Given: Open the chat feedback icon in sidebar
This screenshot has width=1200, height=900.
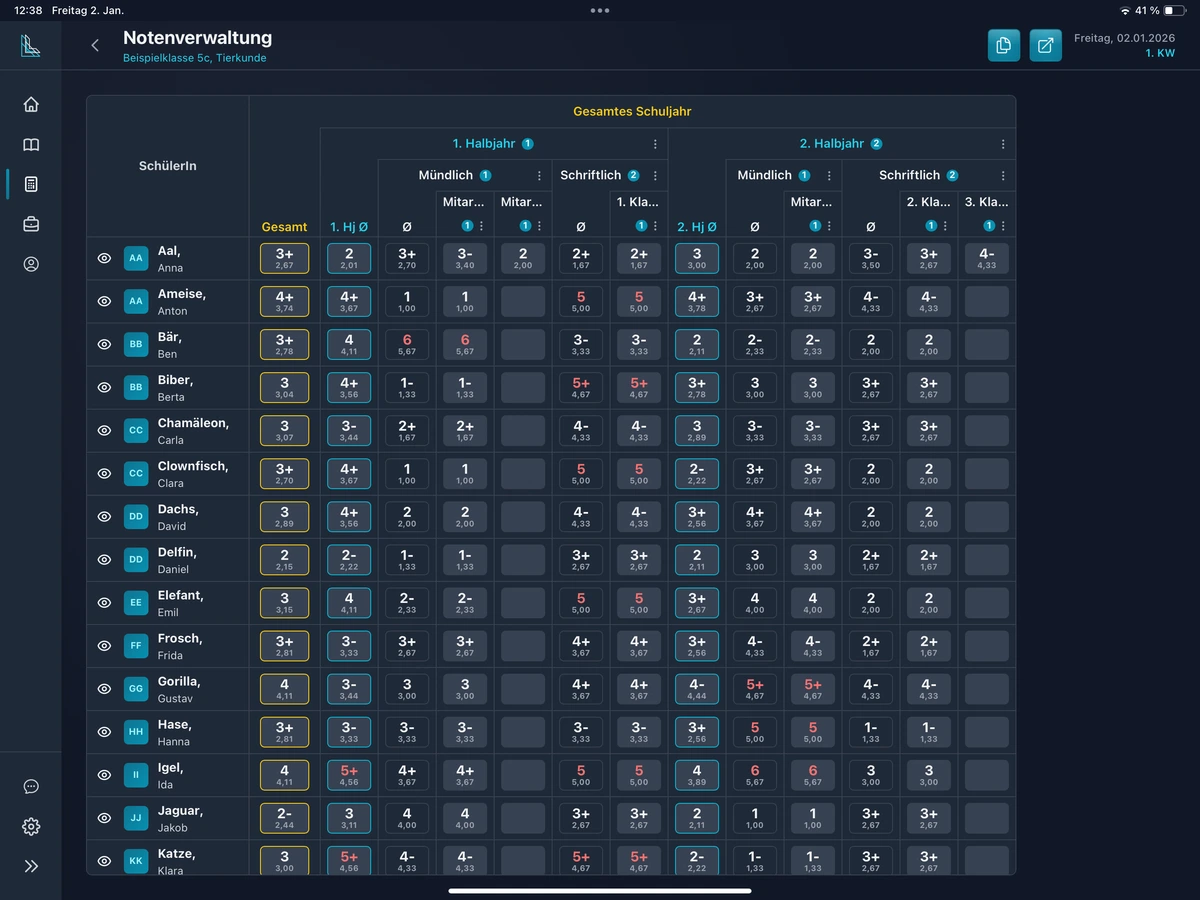Looking at the screenshot, I should [x=31, y=786].
